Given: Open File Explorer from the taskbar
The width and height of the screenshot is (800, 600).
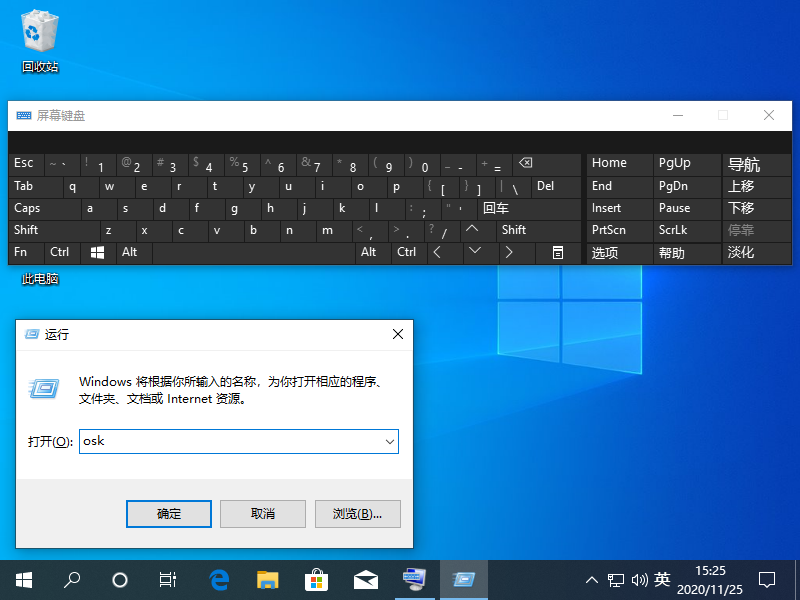Looking at the screenshot, I should coord(267,580).
